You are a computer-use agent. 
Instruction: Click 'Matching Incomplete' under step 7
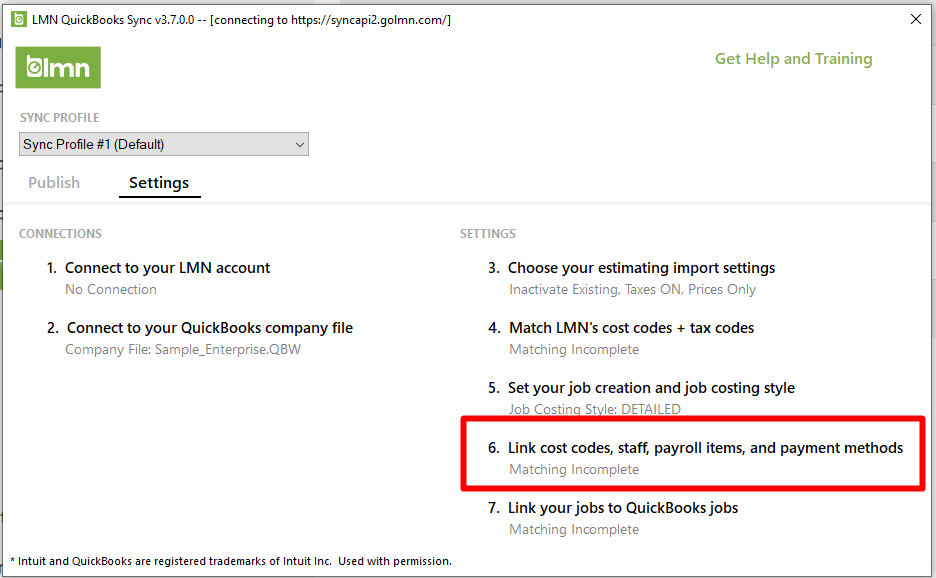tap(574, 530)
